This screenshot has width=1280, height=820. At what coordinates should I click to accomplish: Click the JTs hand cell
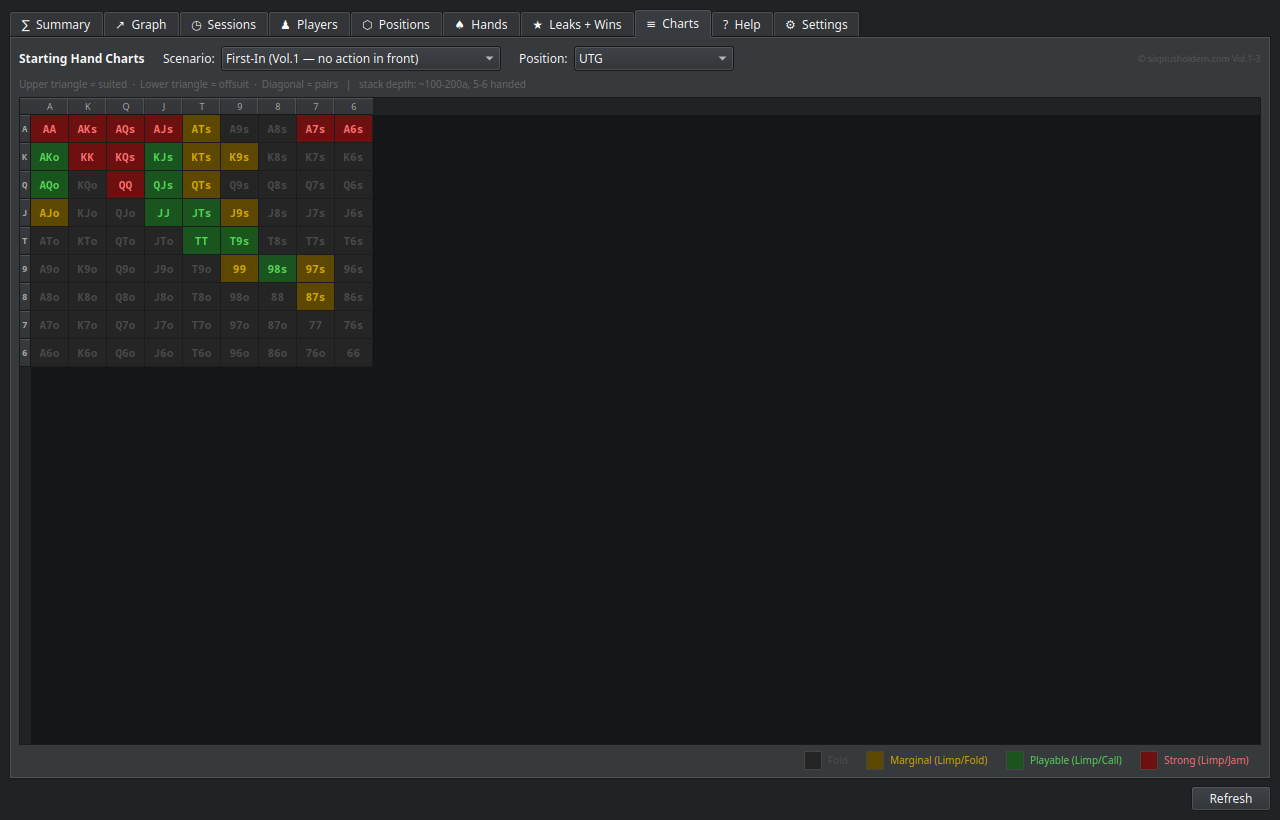coord(202,213)
